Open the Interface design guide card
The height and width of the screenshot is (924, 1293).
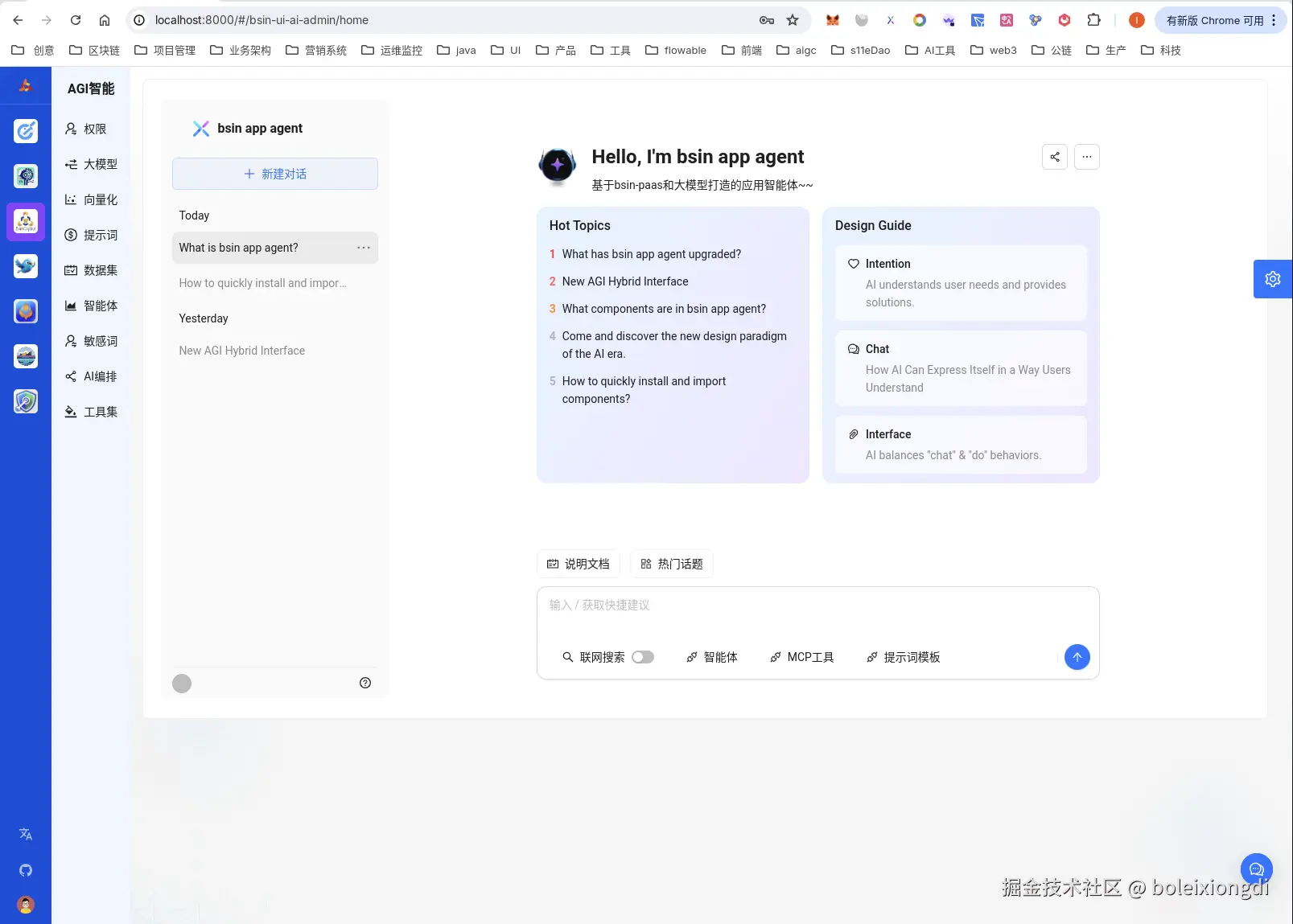point(961,445)
